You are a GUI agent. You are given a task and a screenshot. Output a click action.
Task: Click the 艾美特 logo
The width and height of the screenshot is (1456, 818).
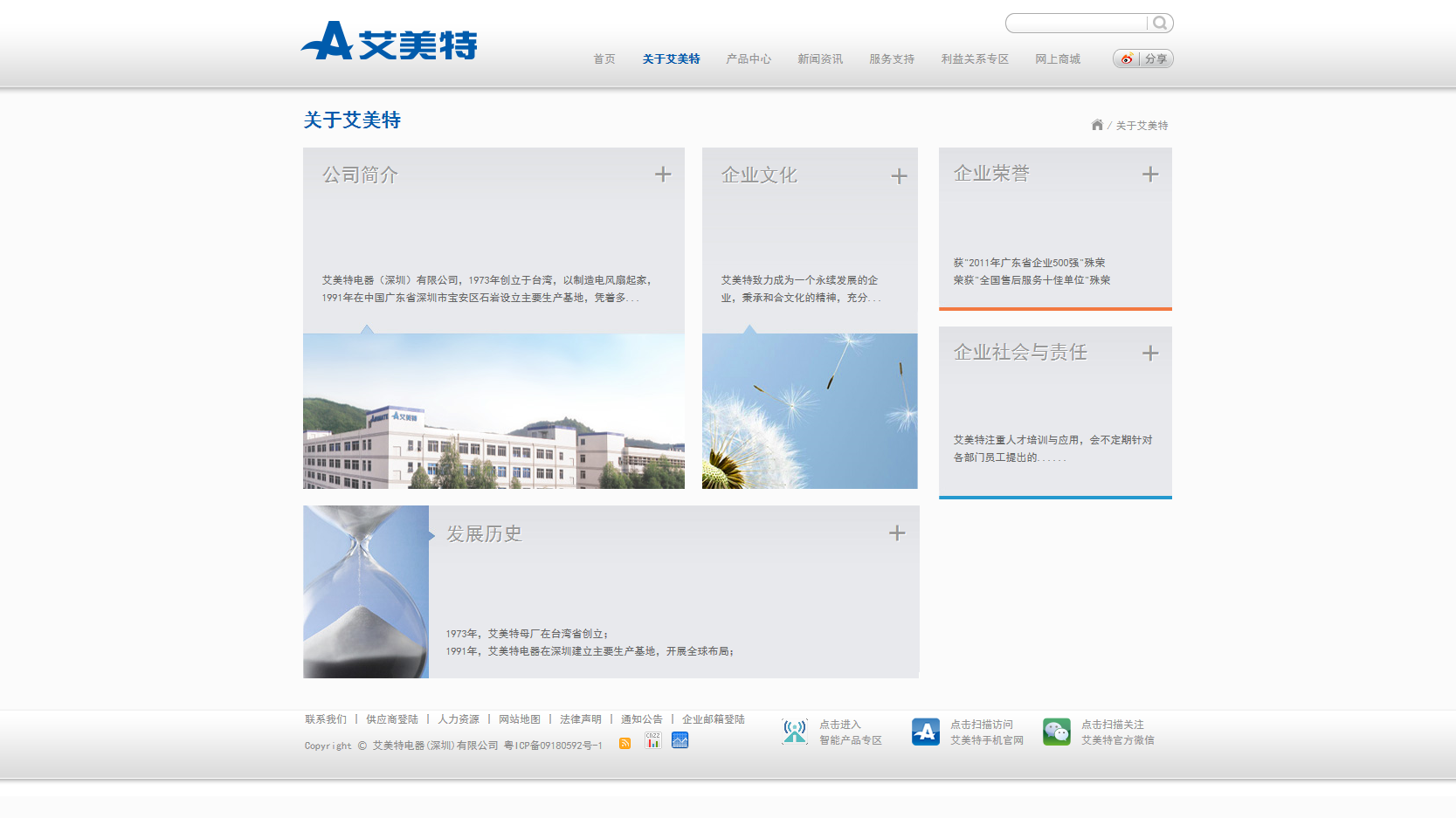point(389,41)
